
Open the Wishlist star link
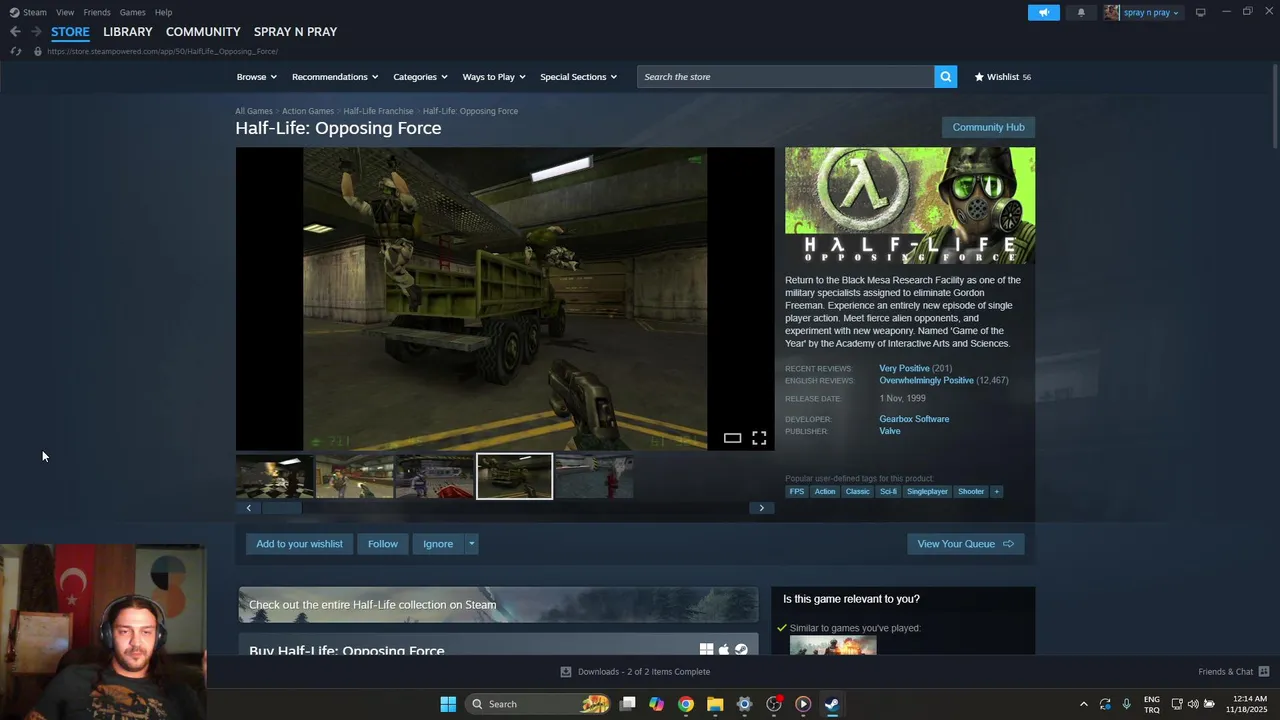(x=1003, y=77)
